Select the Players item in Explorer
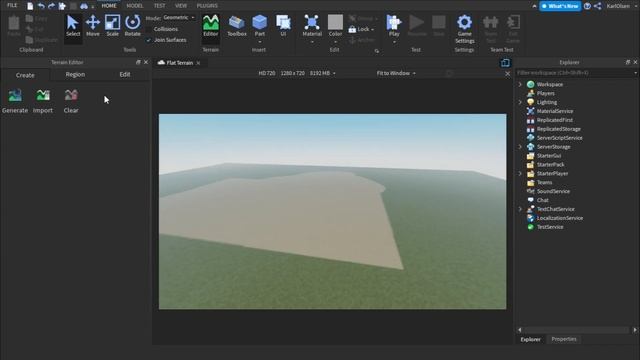The width and height of the screenshot is (640, 360). [546, 93]
